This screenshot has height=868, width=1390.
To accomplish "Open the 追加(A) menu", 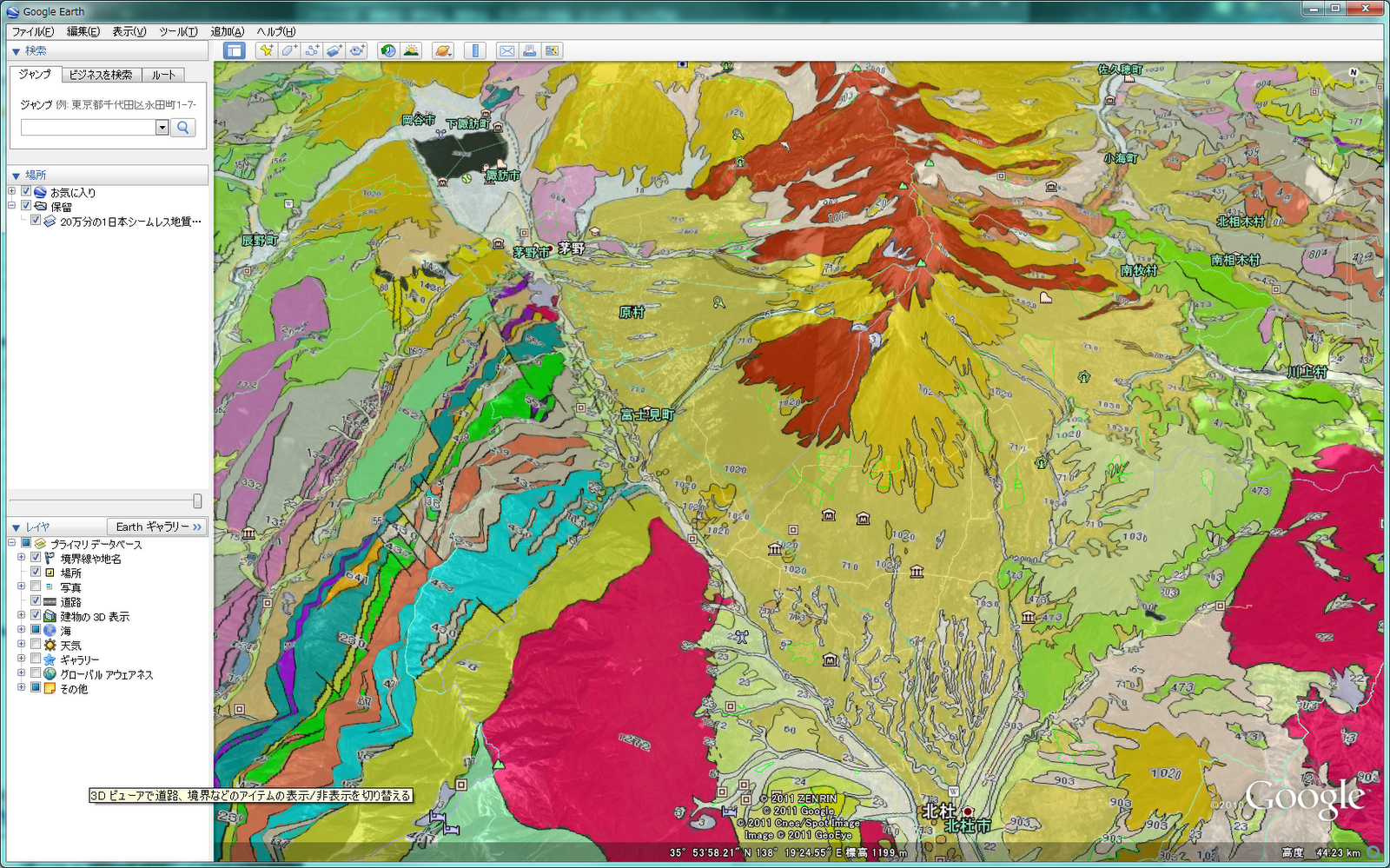I will (x=228, y=31).
